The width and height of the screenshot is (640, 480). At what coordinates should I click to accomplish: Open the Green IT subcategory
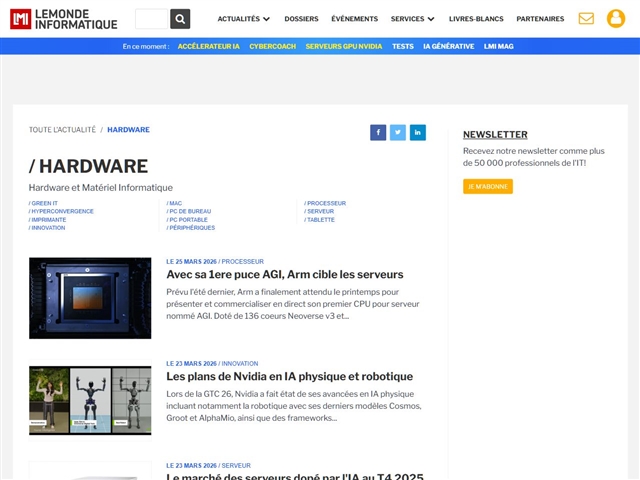[x=43, y=203]
